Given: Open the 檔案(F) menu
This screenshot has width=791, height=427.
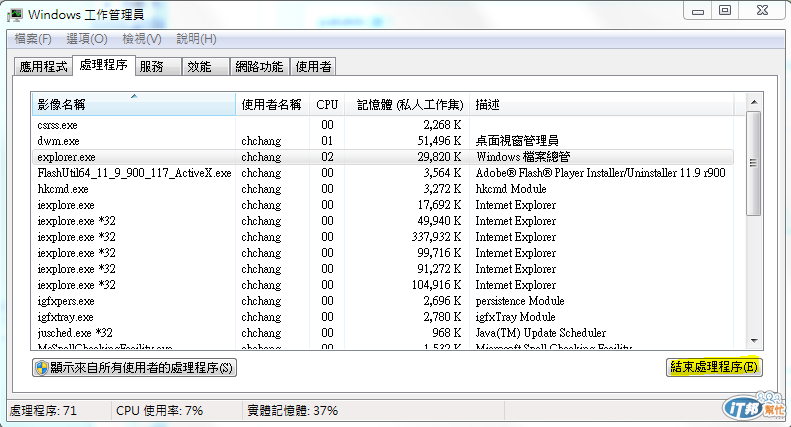Looking at the screenshot, I should click(x=33, y=39).
